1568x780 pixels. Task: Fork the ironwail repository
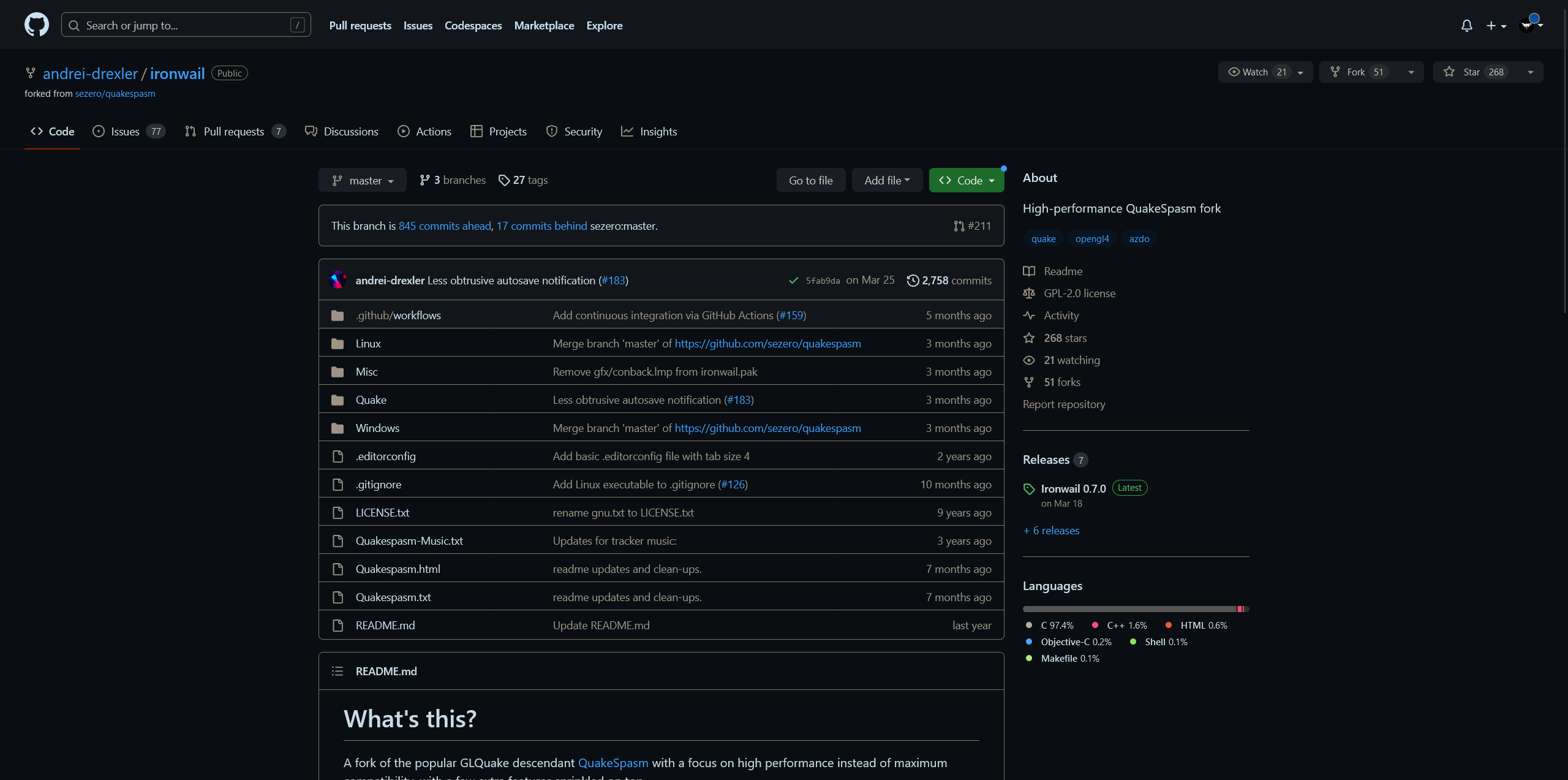pos(1359,72)
